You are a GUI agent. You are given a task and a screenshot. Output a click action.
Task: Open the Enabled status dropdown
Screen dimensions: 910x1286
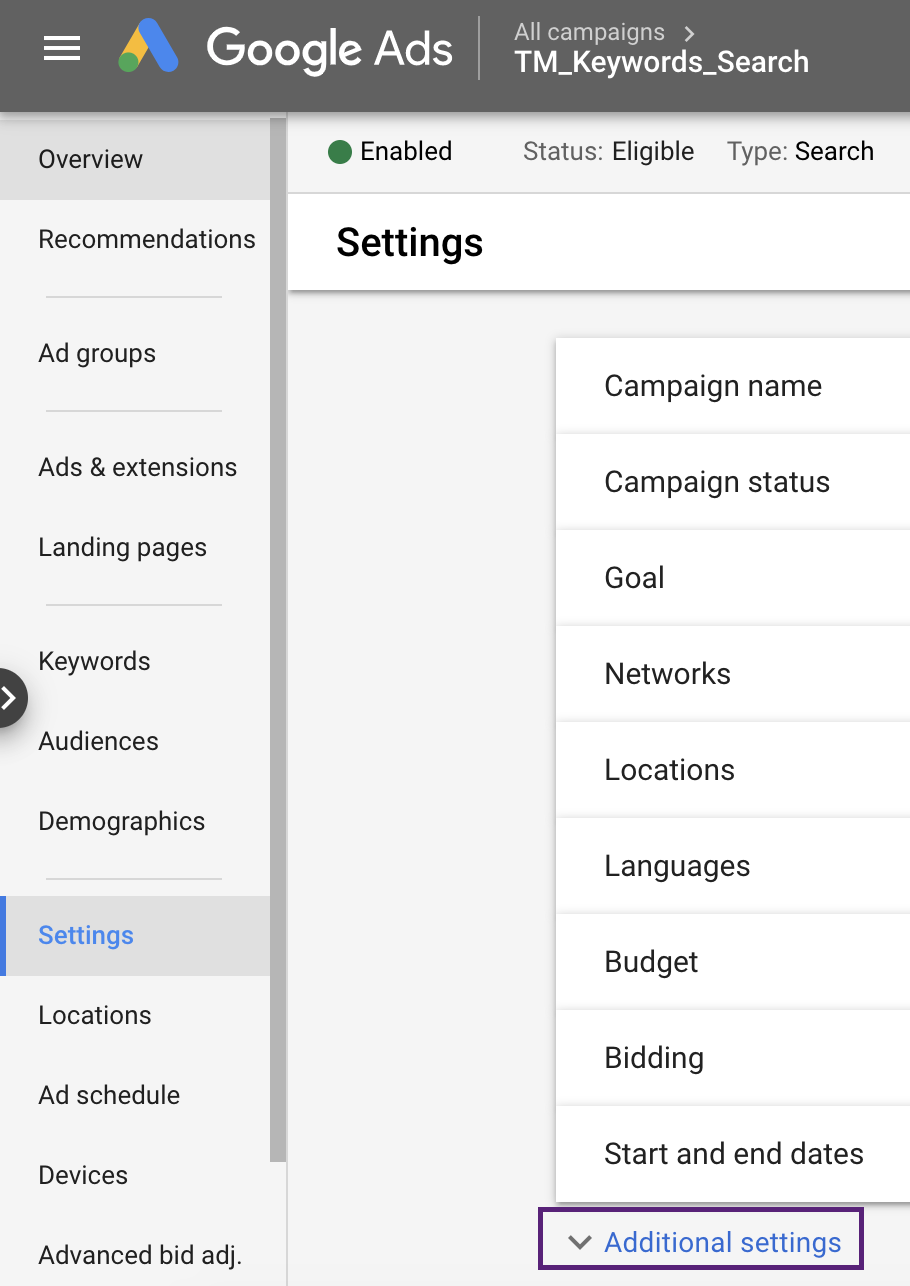click(390, 151)
